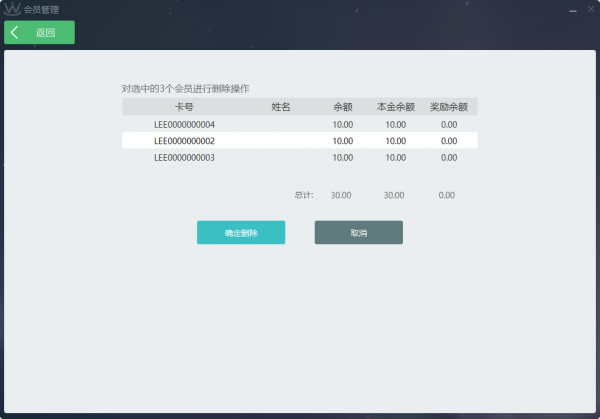Cancel deletion with 取消 button
This screenshot has width=600, height=419.
359,233
